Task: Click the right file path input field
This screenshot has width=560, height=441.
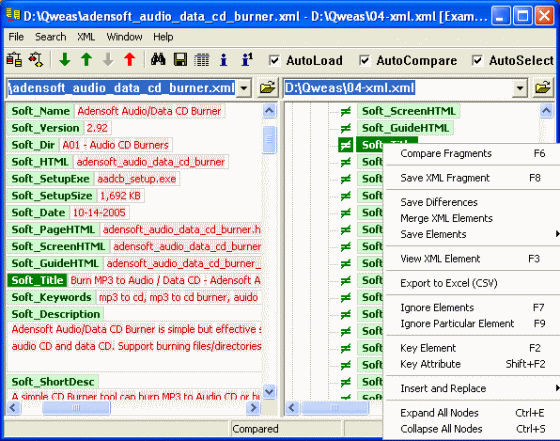Action: pos(398,88)
